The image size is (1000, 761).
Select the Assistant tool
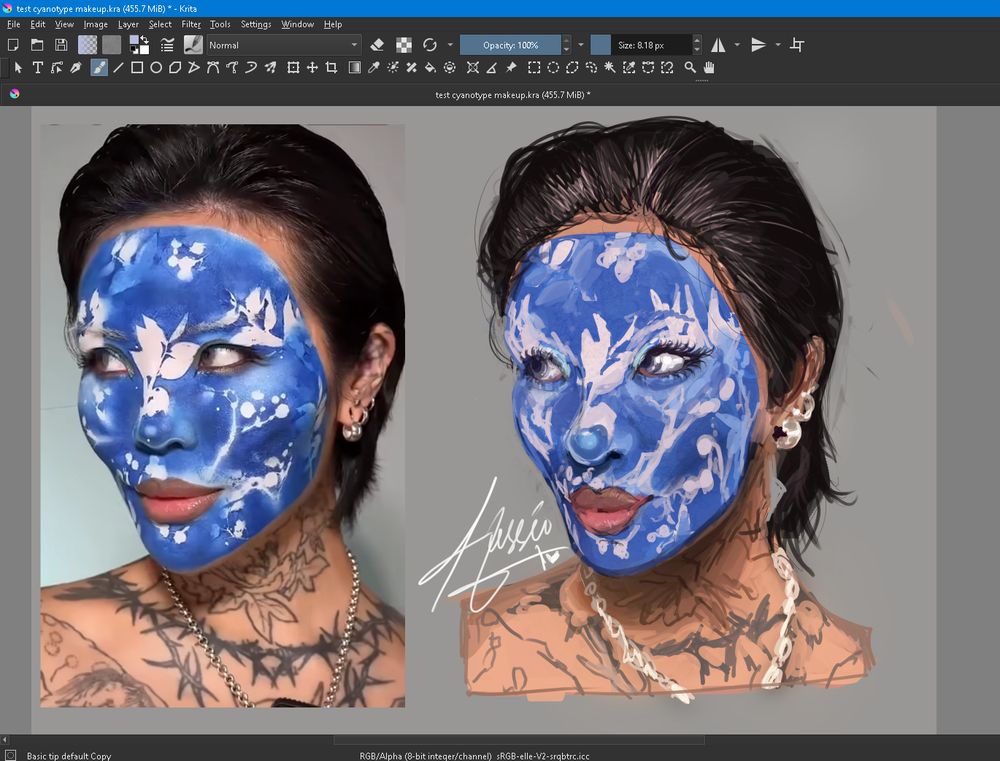[473, 68]
